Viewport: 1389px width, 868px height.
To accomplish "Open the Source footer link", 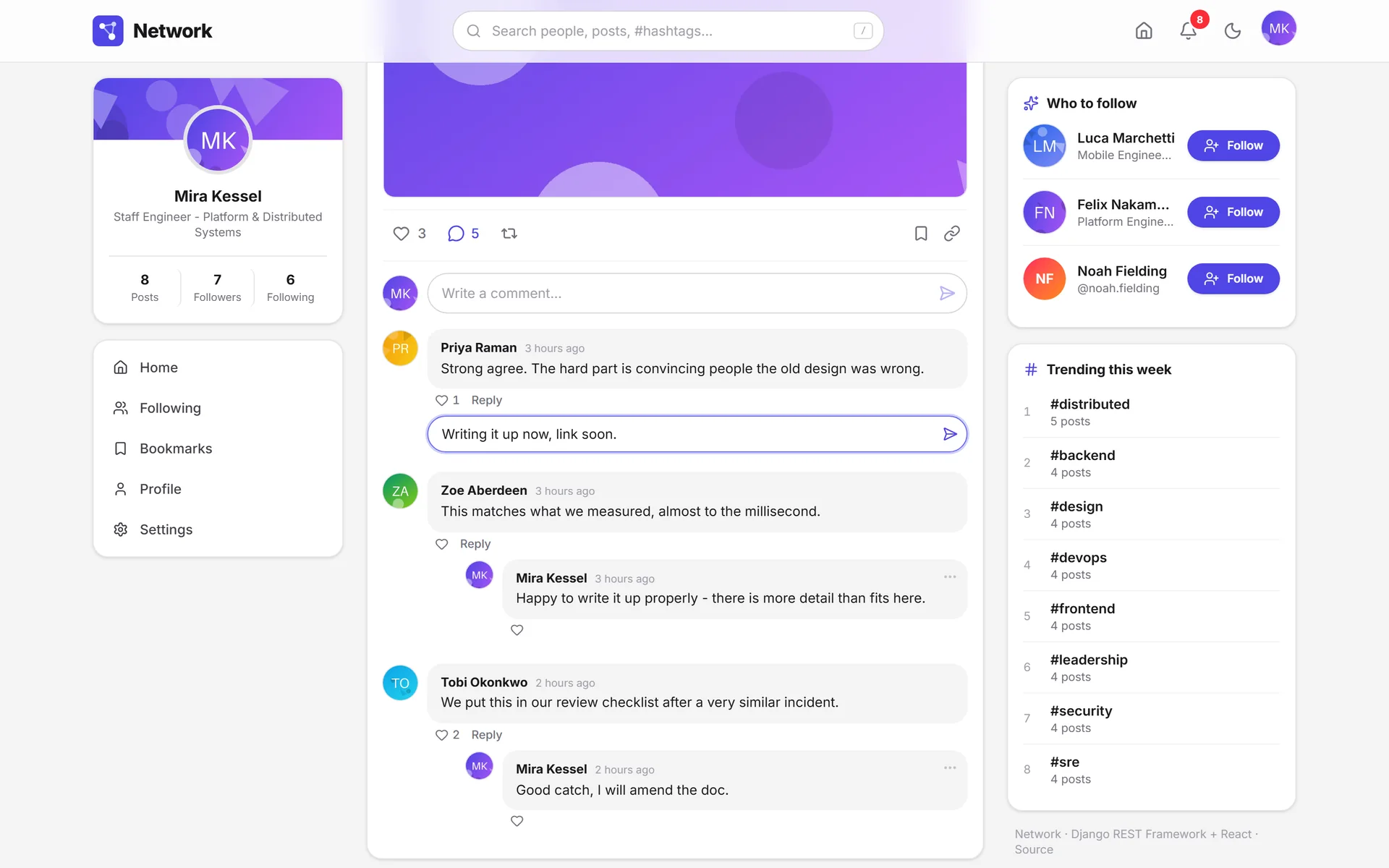I will pyautogui.click(x=1033, y=850).
